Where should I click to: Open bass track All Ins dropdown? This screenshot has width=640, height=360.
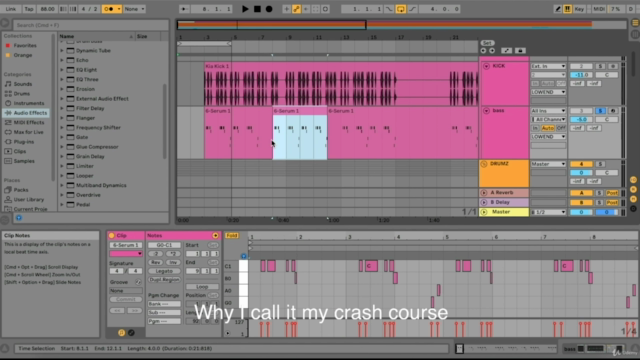(x=548, y=111)
